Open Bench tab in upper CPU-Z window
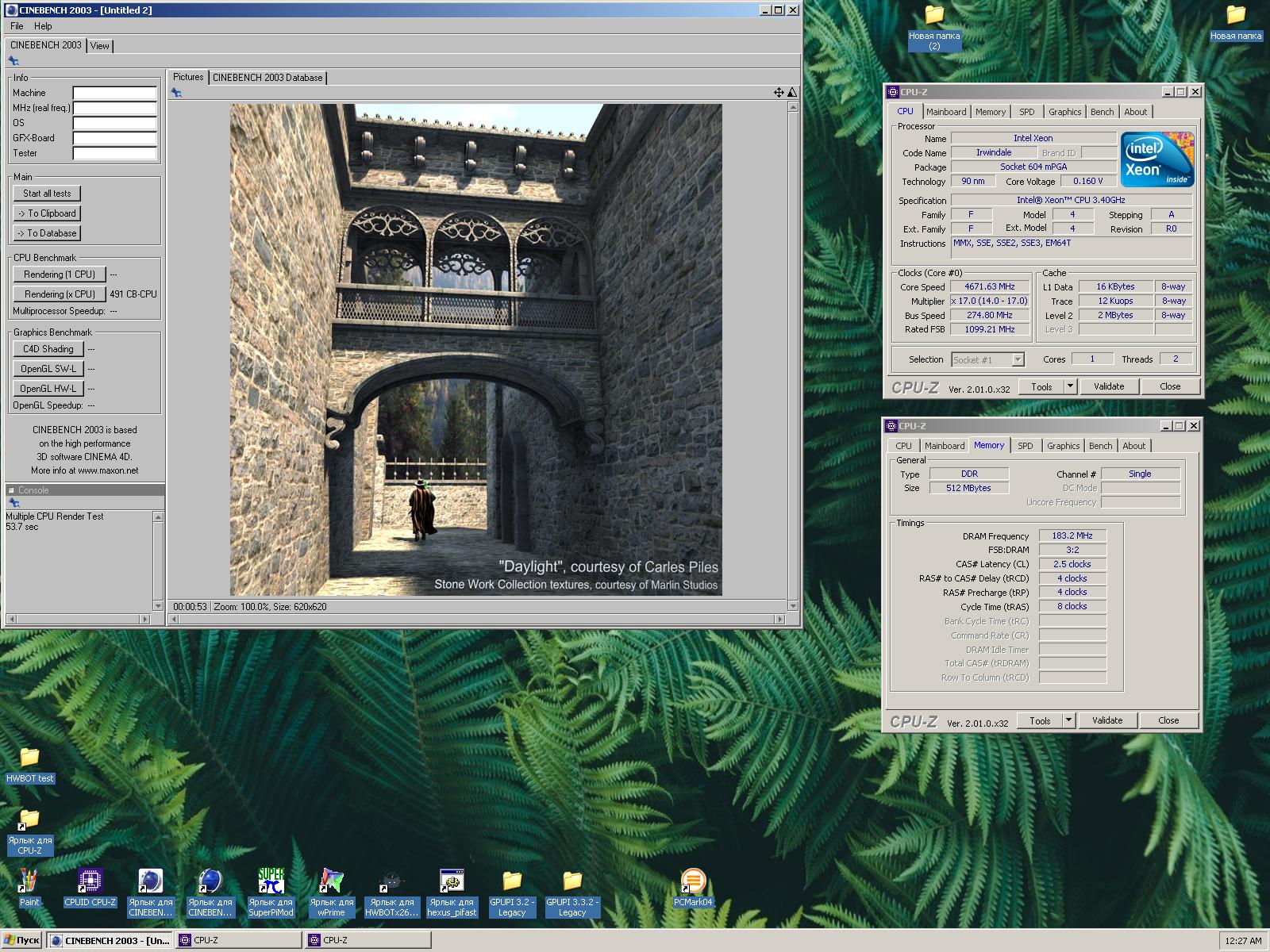Screen dimensions: 1270x952 (x=1102, y=112)
